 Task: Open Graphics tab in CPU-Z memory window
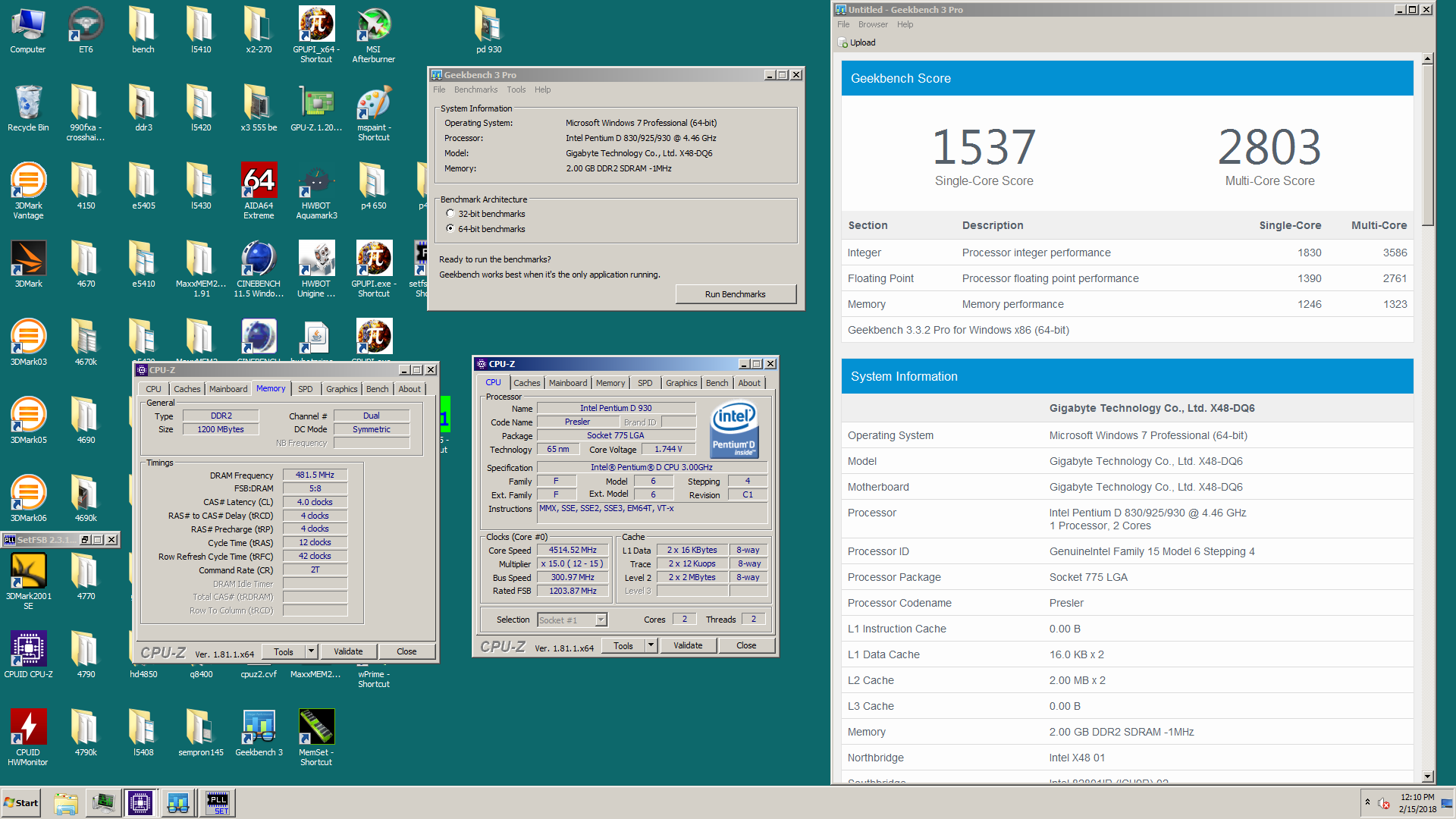342,389
